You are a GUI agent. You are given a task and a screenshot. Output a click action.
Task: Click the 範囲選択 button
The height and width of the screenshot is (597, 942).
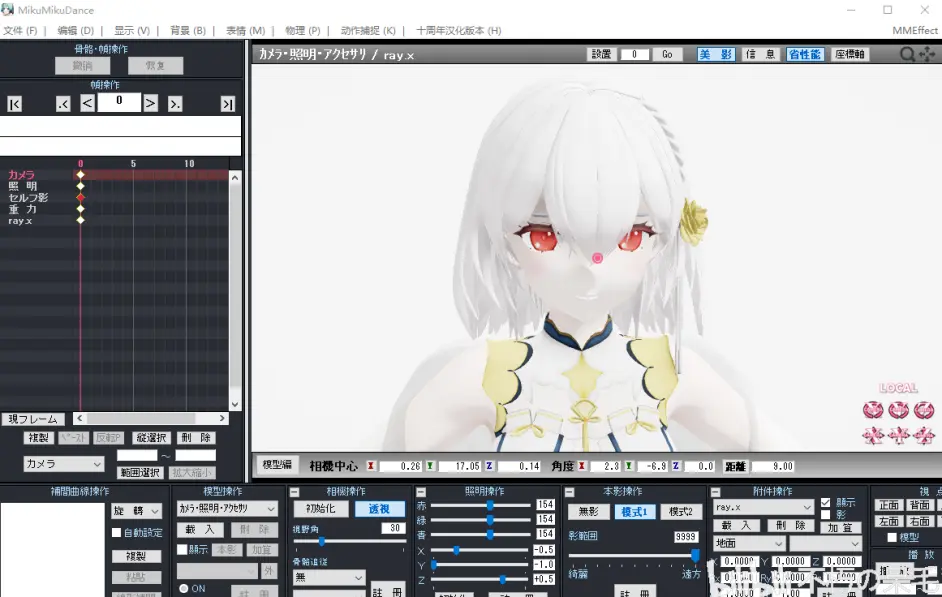140,473
